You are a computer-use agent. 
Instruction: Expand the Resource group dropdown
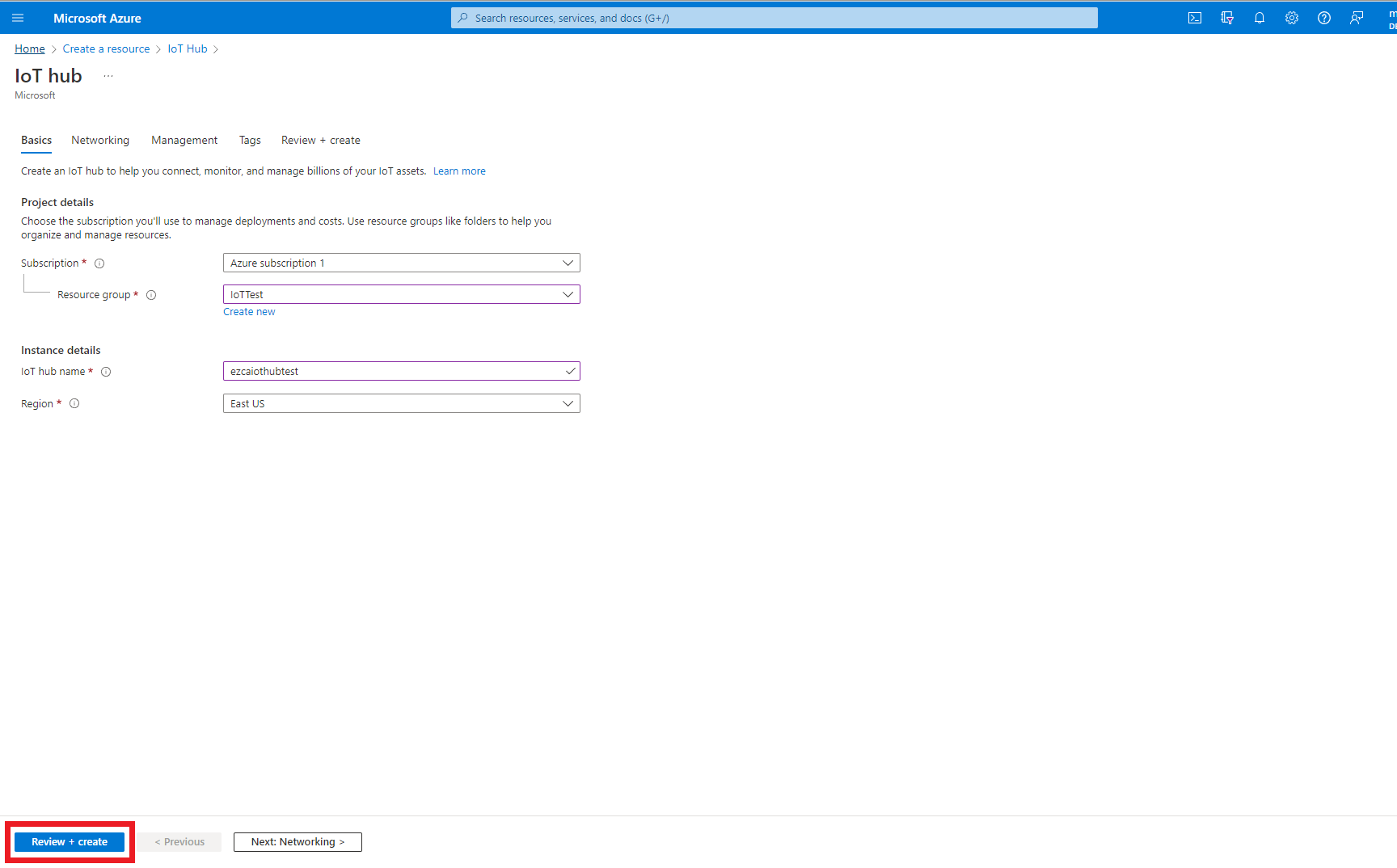tap(402, 294)
